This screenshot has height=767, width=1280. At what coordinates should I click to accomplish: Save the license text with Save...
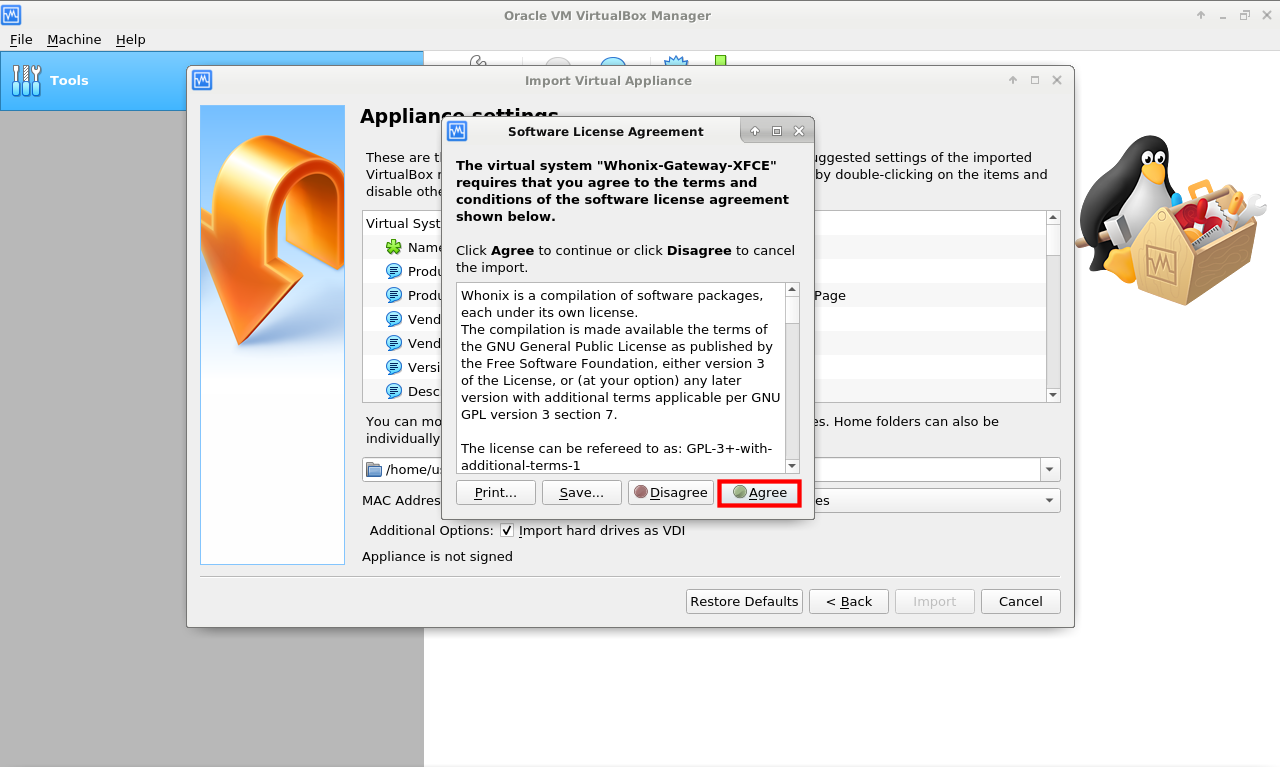(x=581, y=493)
